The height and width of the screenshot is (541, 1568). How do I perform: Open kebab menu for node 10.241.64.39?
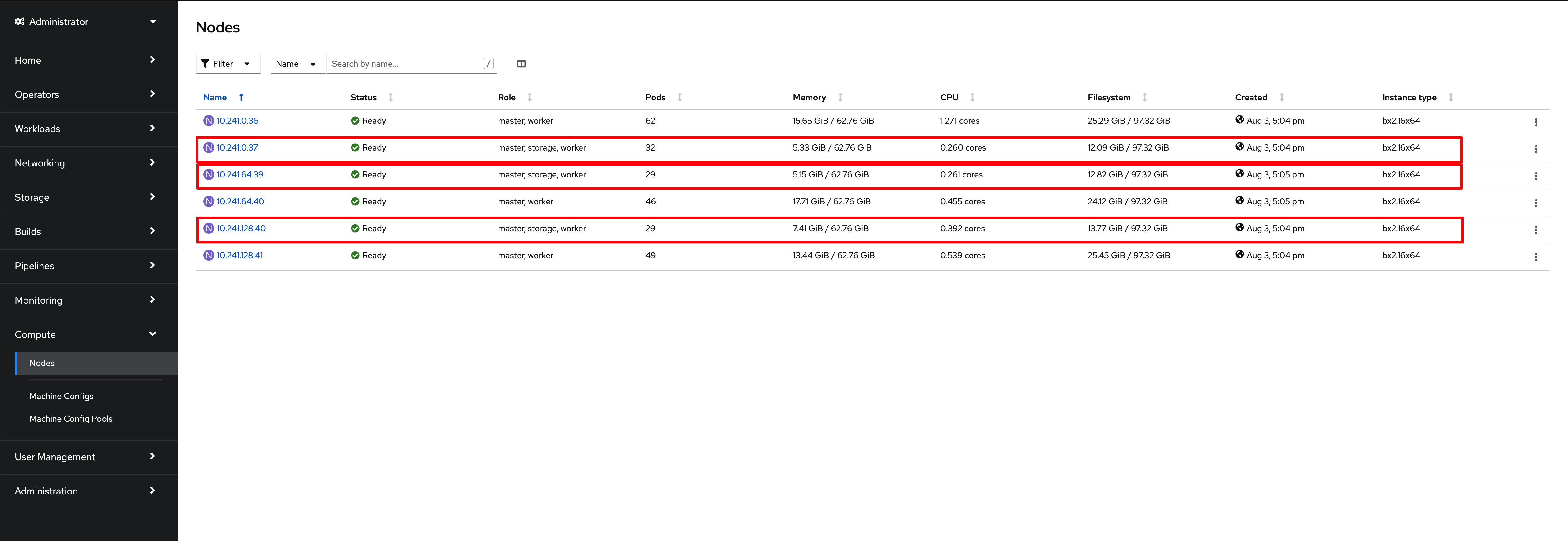click(1536, 176)
